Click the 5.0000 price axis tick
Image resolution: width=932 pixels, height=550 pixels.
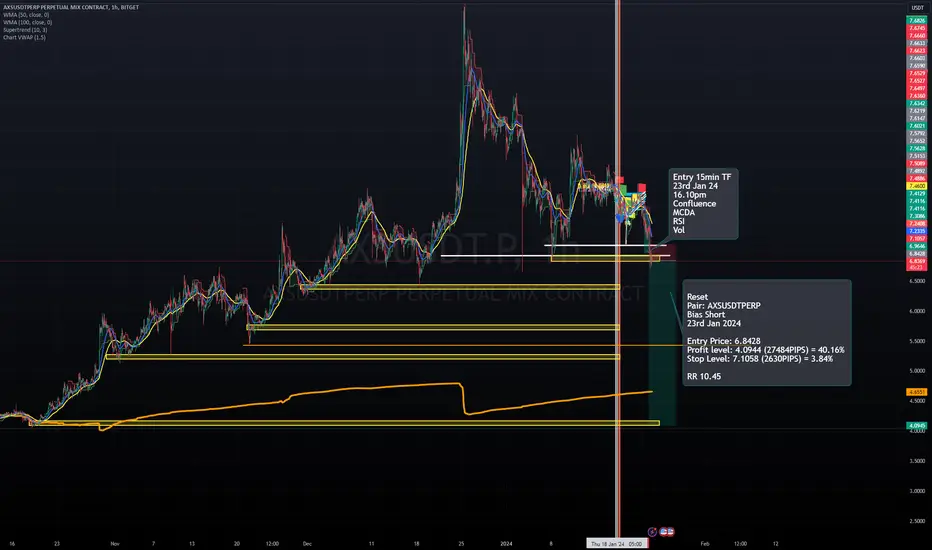tap(917, 370)
